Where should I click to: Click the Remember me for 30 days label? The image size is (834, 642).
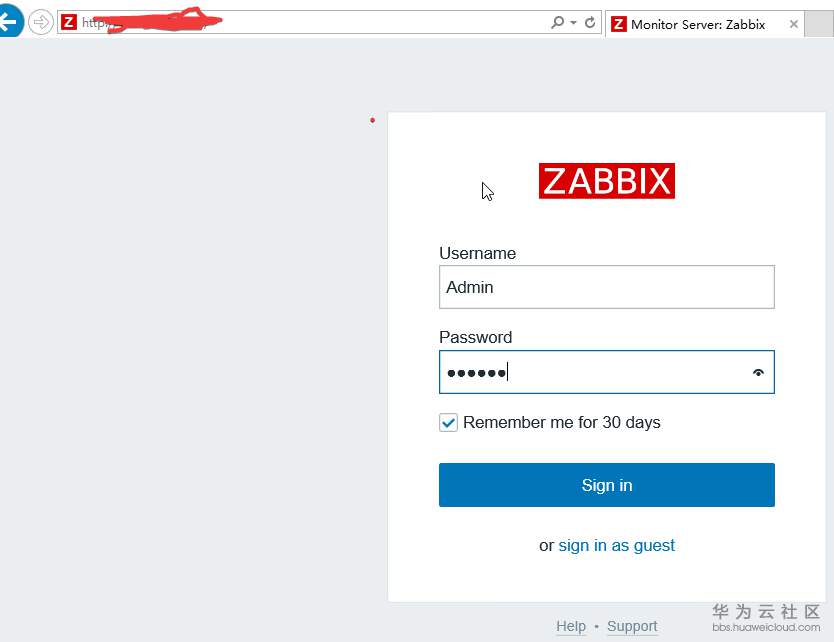point(562,422)
